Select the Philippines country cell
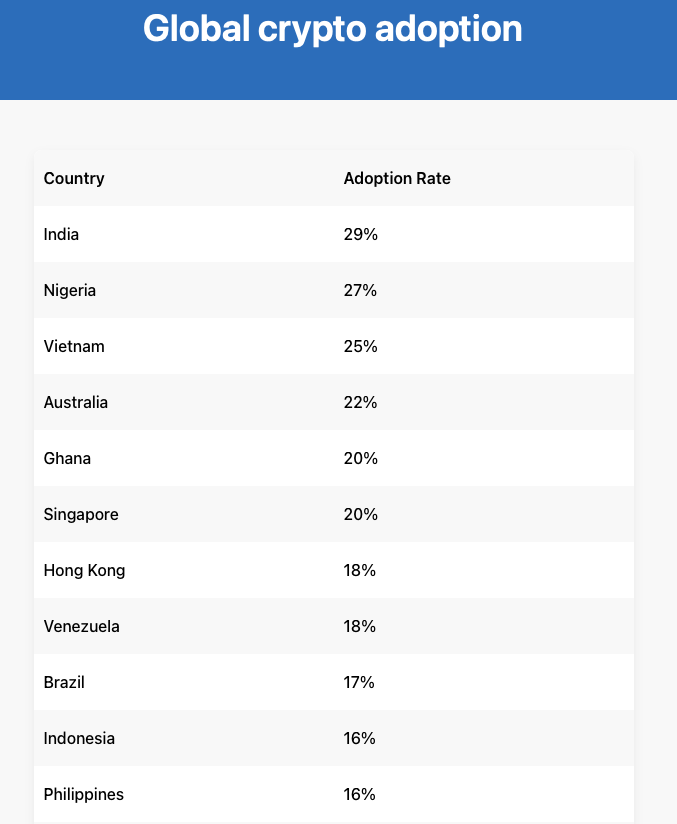This screenshot has width=677, height=824. pyautogui.click(x=84, y=795)
